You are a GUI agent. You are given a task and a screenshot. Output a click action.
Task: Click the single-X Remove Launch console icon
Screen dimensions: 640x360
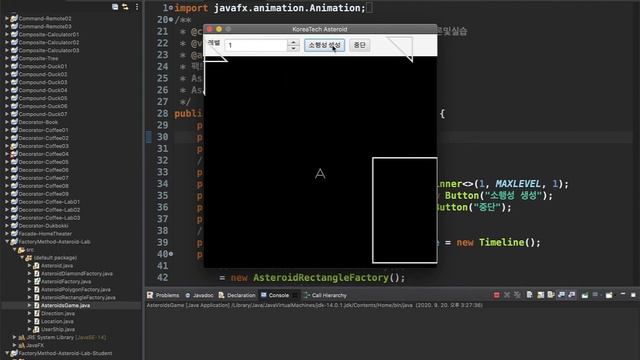(x=507, y=295)
